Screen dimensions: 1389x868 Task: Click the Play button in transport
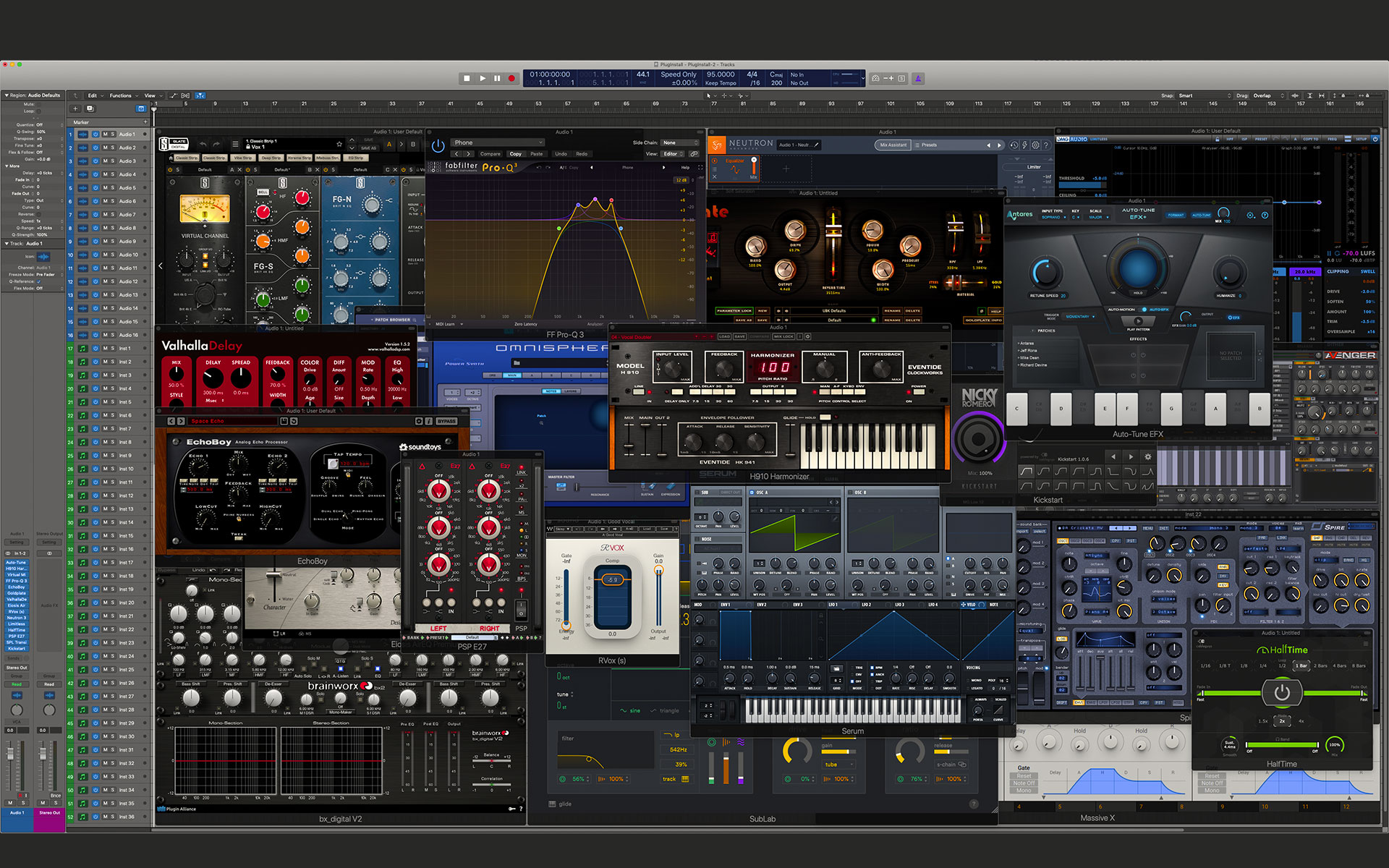tap(483, 78)
